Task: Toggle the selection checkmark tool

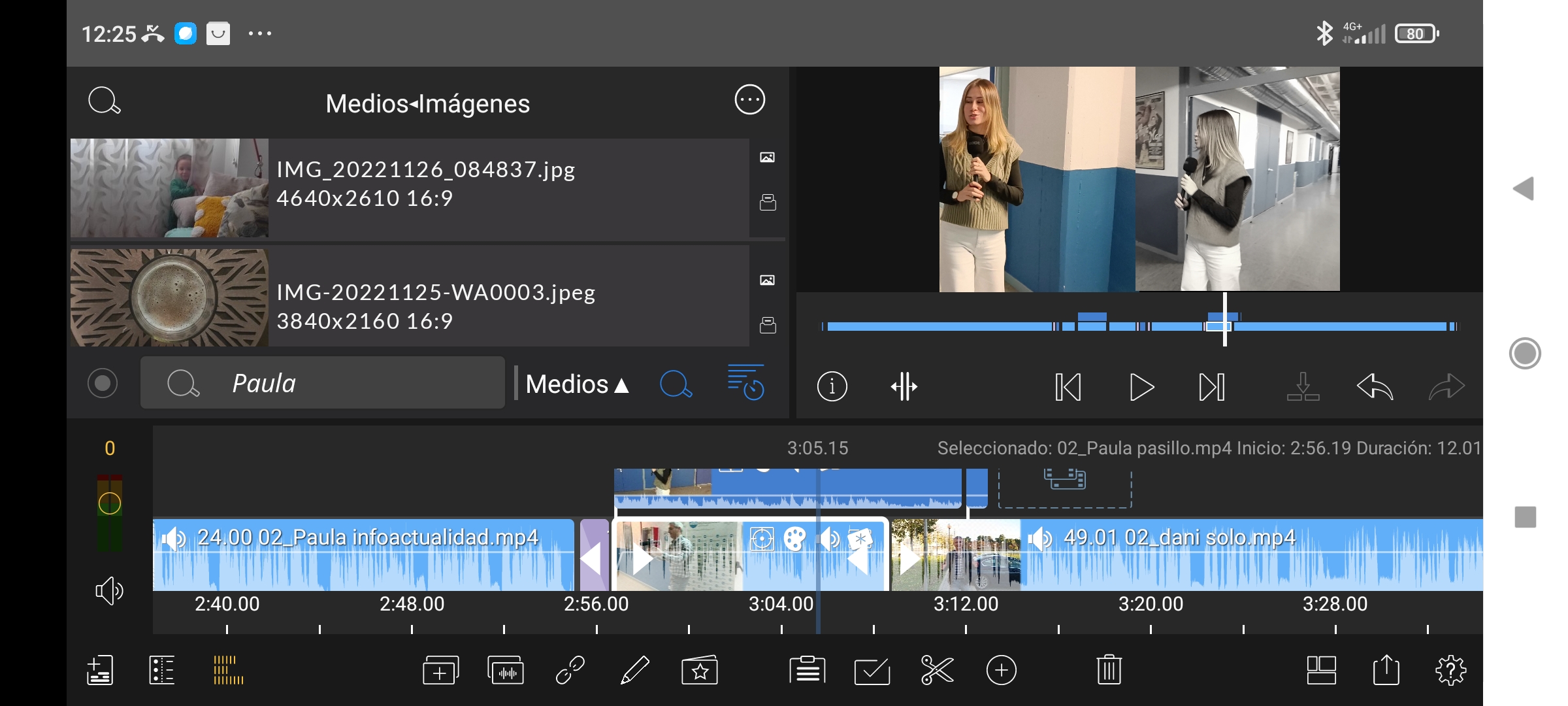Action: (x=872, y=670)
